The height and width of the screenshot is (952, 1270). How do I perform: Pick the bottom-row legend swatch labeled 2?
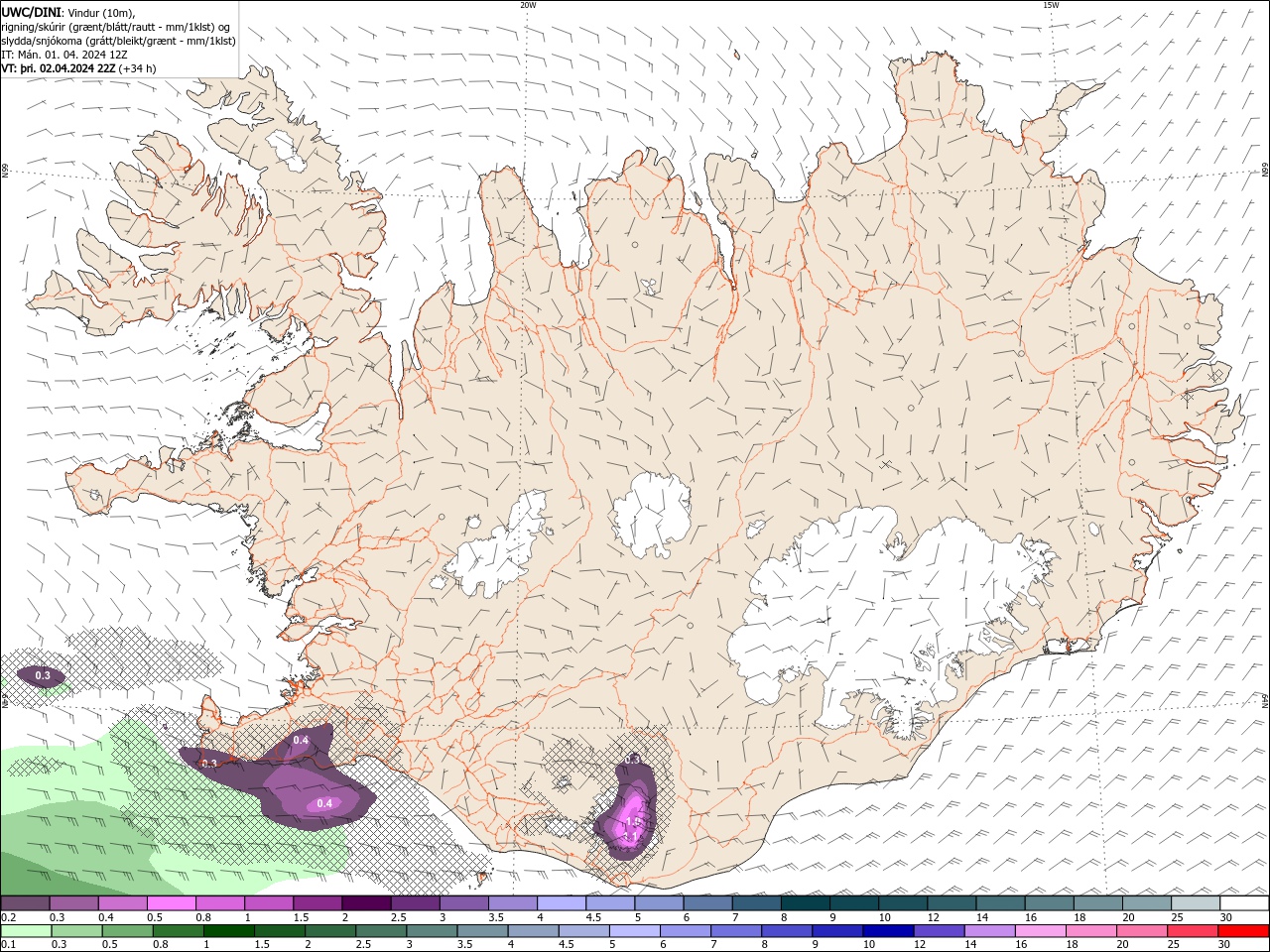[x=330, y=931]
